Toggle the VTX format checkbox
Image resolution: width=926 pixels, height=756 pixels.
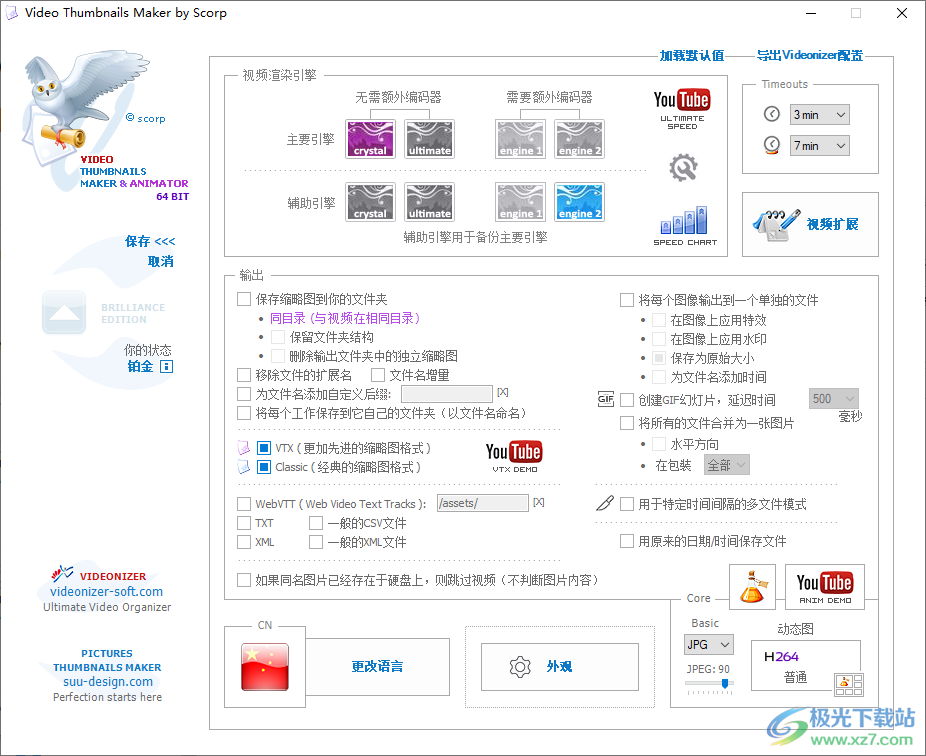264,448
